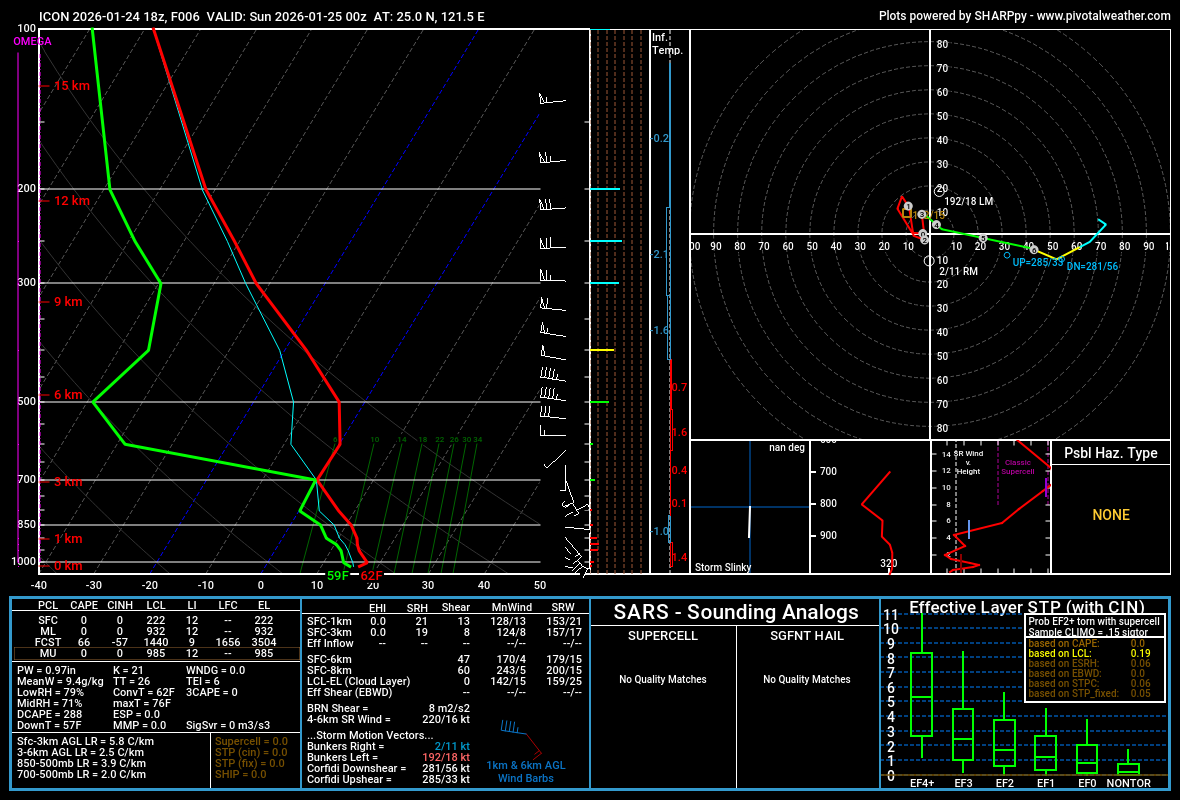Screen dimensions: 1180x800
Task: Click the 'DCAPE = 288' value
Action: pos(49,714)
